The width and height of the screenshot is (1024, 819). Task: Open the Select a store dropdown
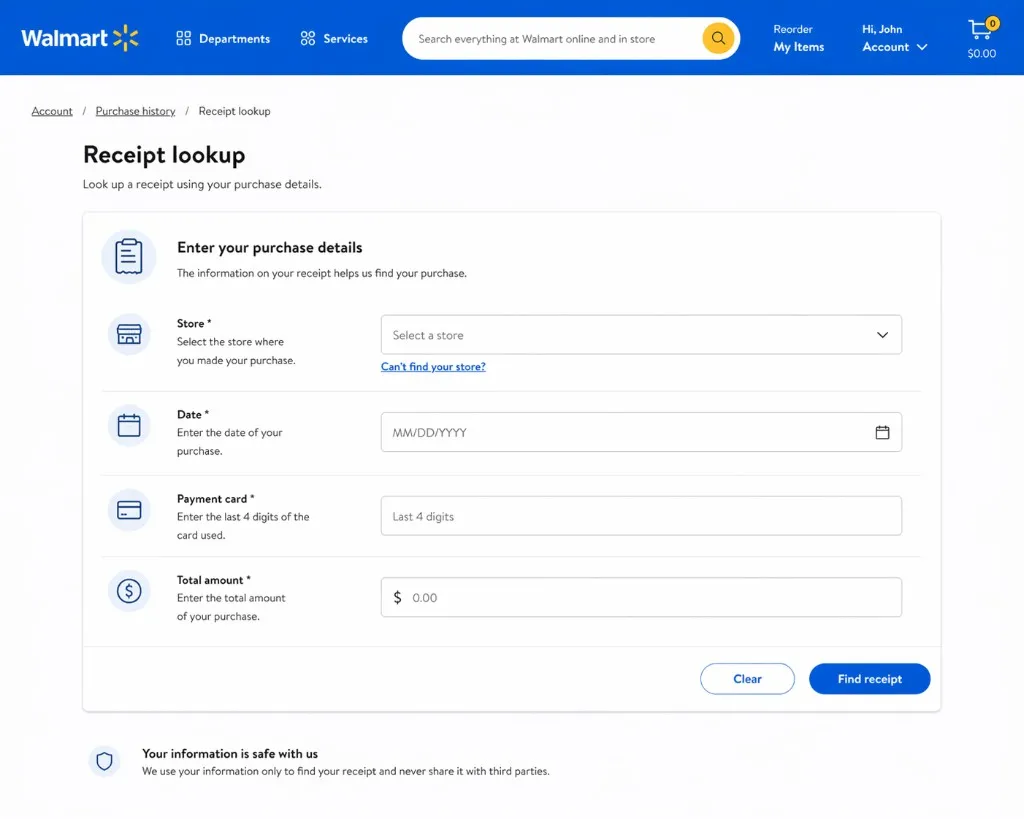[x=641, y=334]
